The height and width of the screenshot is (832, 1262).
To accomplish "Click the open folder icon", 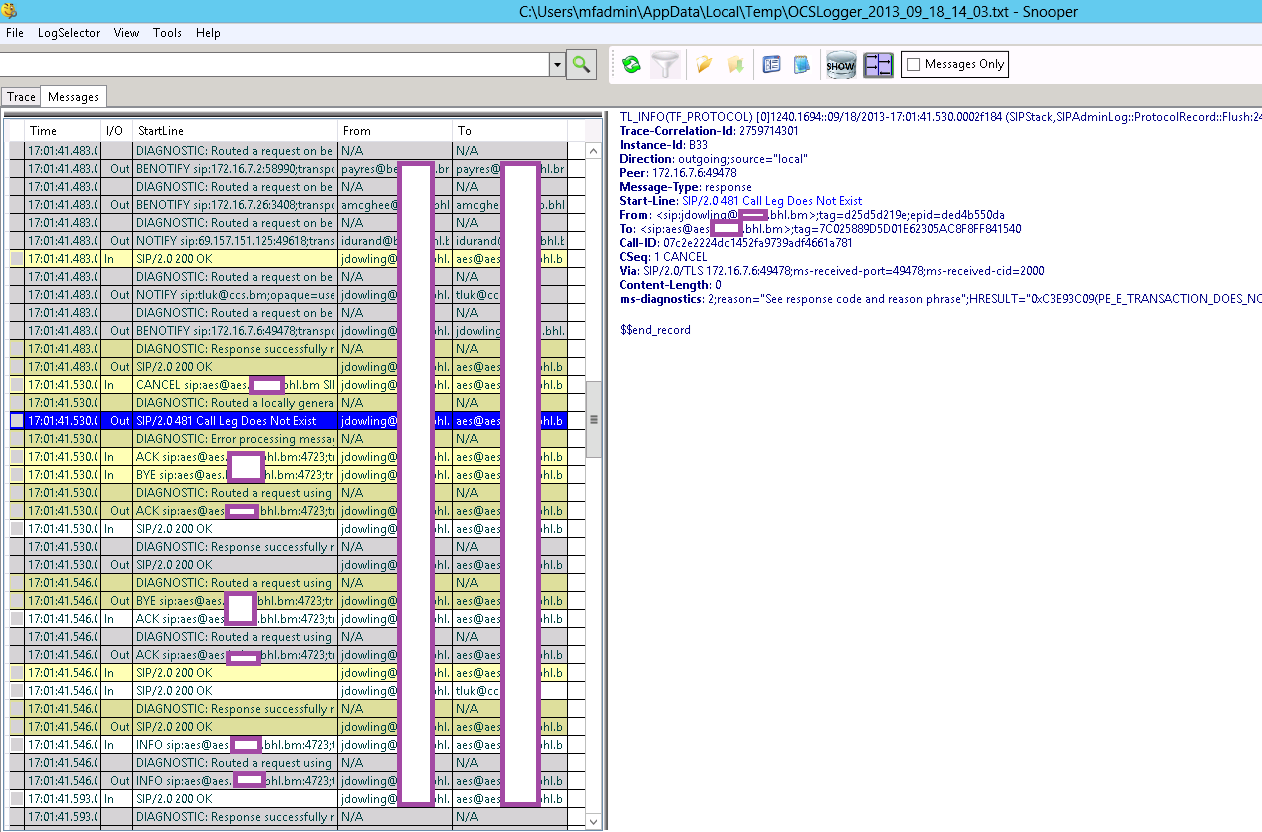I will coord(704,65).
